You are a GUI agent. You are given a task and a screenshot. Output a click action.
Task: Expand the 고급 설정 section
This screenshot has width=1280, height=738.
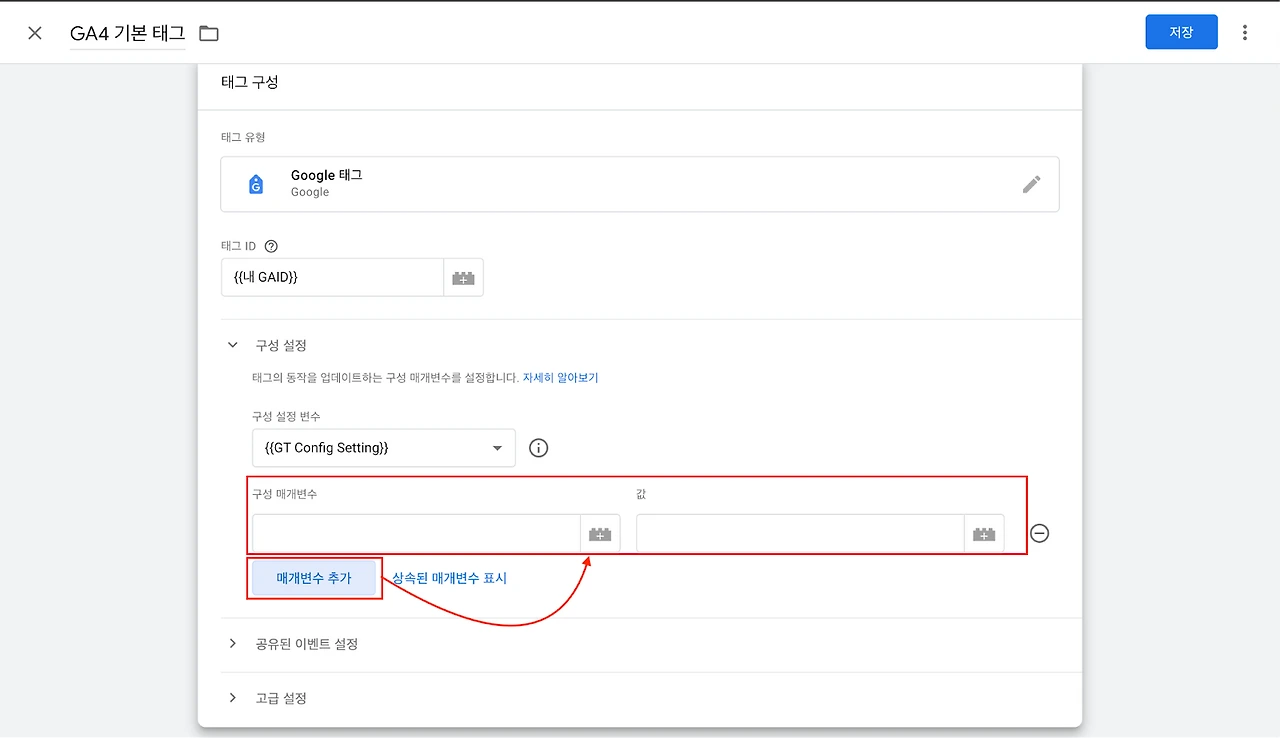coord(233,698)
